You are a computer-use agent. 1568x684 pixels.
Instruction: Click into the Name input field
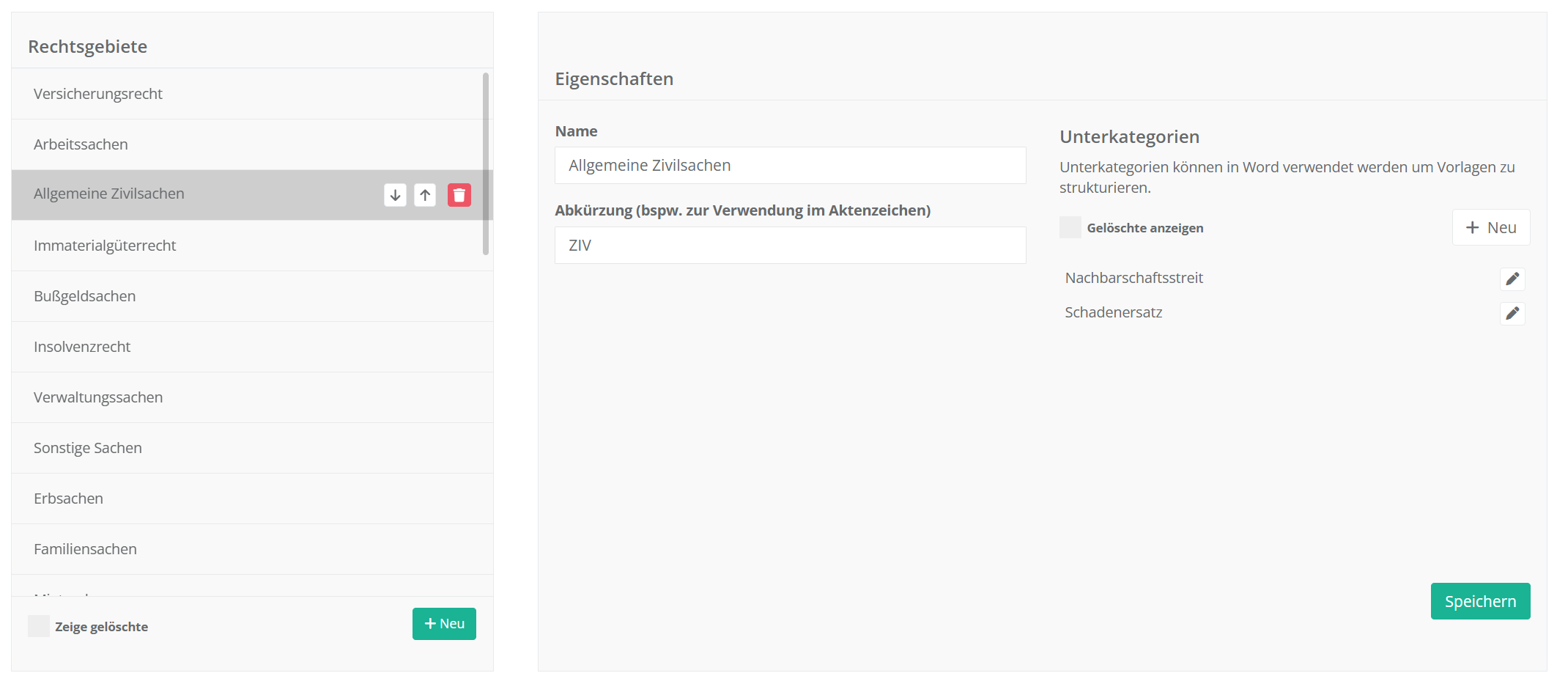click(x=790, y=166)
